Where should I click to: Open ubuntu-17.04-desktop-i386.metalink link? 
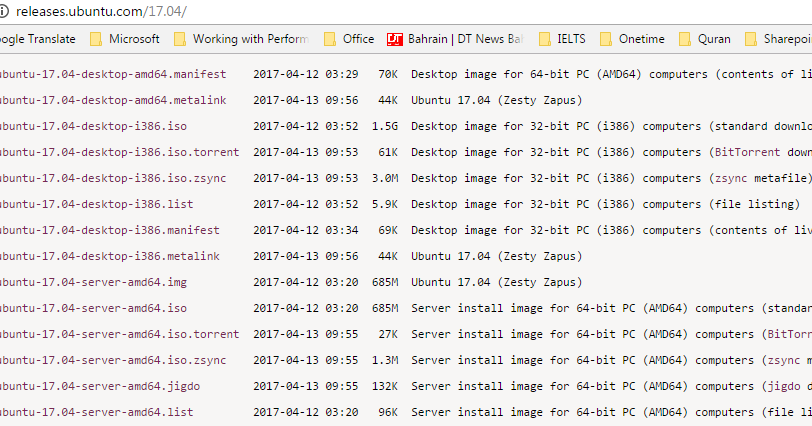(110, 256)
